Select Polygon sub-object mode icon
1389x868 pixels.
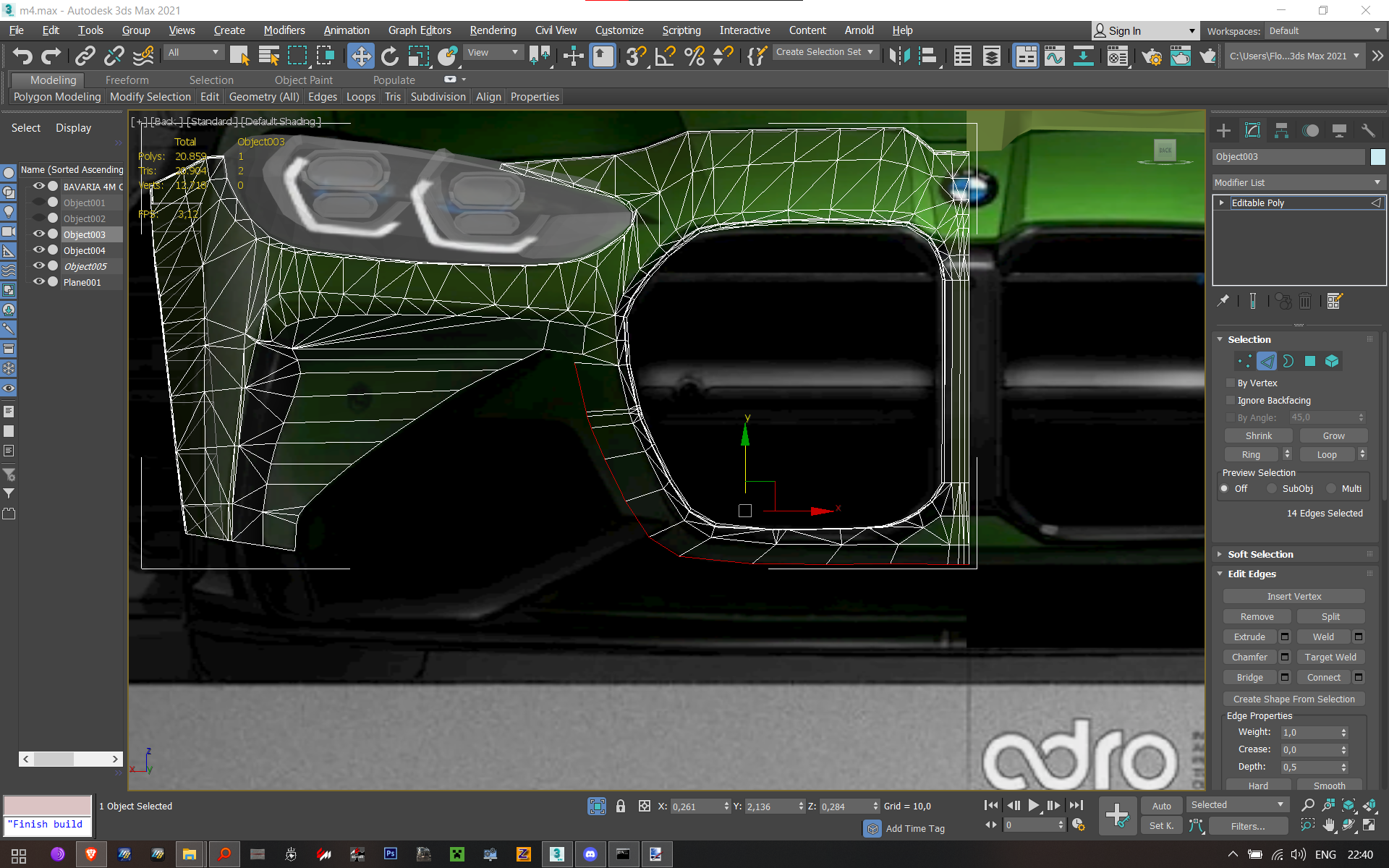[x=1310, y=361]
